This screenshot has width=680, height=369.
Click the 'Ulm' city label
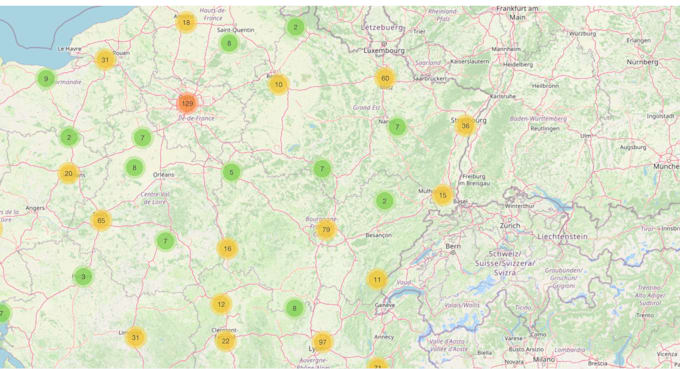[586, 136]
